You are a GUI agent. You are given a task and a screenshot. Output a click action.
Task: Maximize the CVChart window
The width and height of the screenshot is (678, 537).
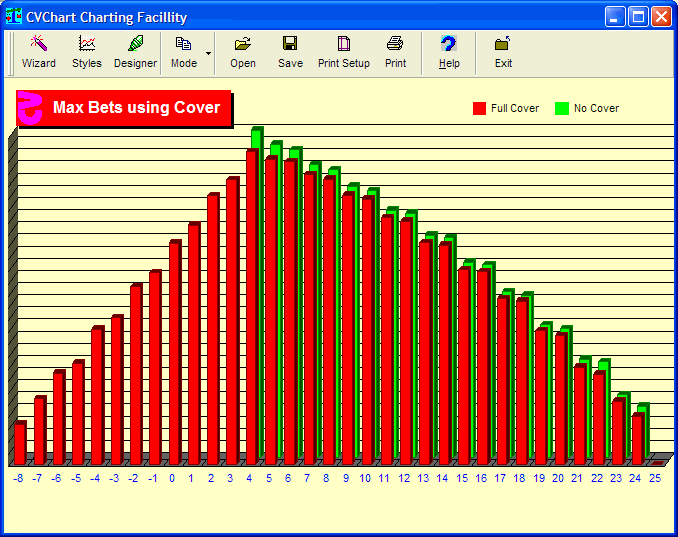tap(638, 17)
